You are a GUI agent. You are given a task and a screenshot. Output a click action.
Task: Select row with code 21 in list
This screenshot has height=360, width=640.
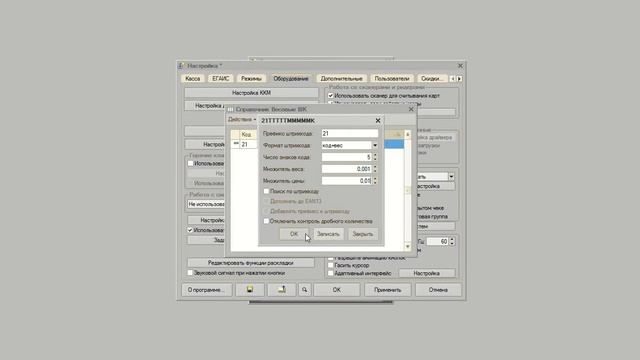point(318,144)
